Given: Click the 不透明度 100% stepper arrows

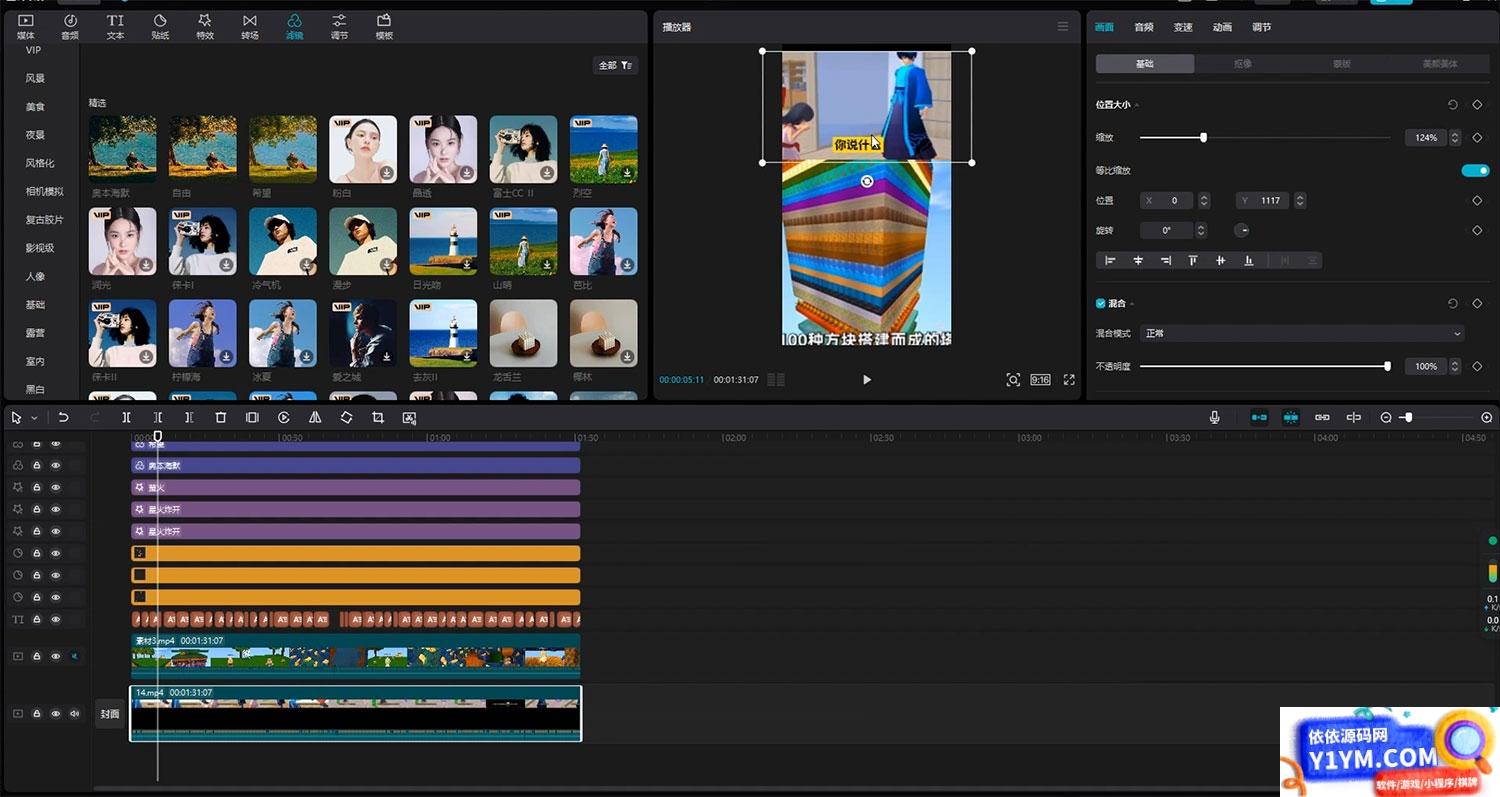Looking at the screenshot, I should (1456, 367).
